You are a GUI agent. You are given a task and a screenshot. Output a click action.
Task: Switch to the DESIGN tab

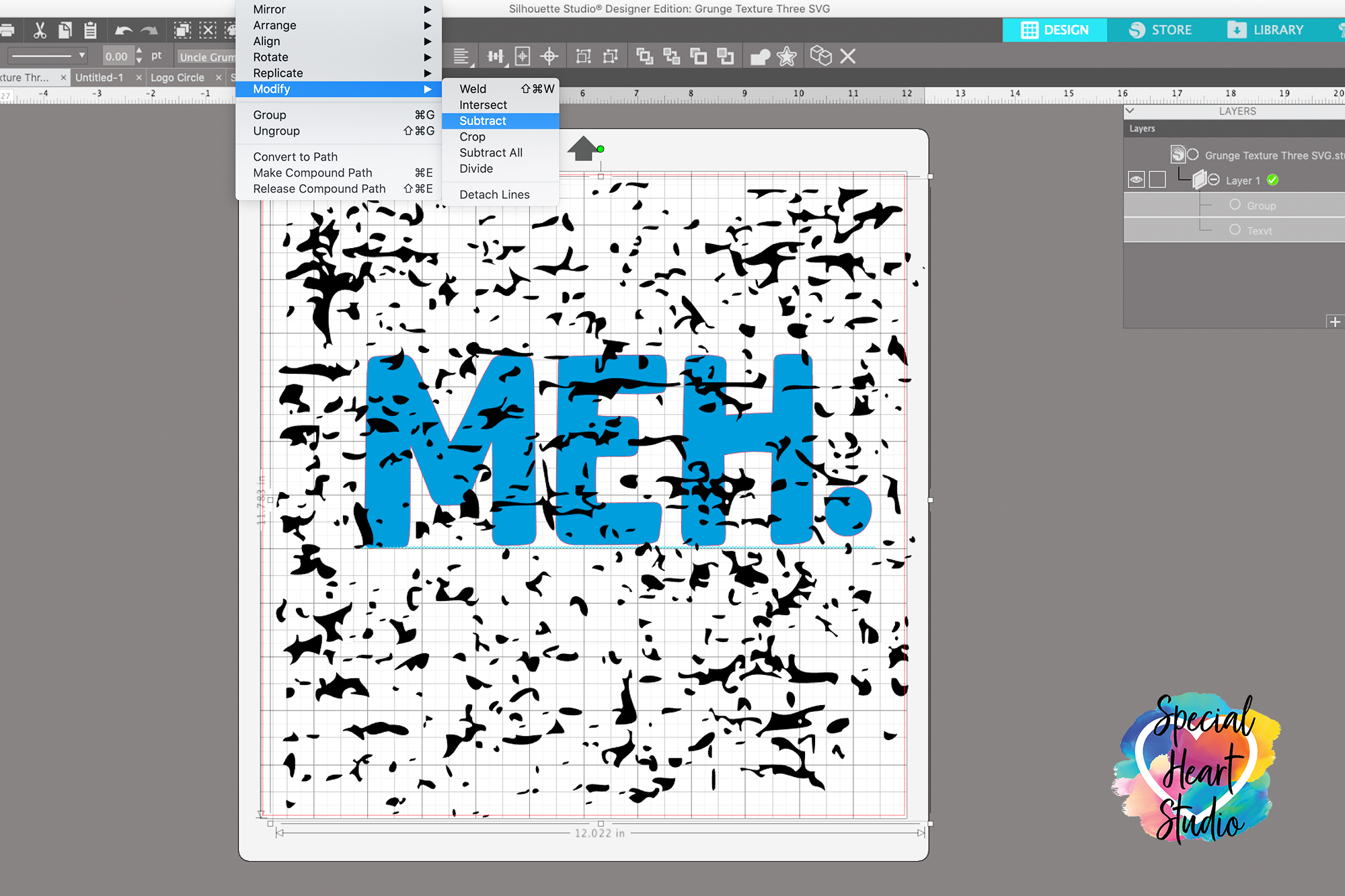[x=1054, y=30]
